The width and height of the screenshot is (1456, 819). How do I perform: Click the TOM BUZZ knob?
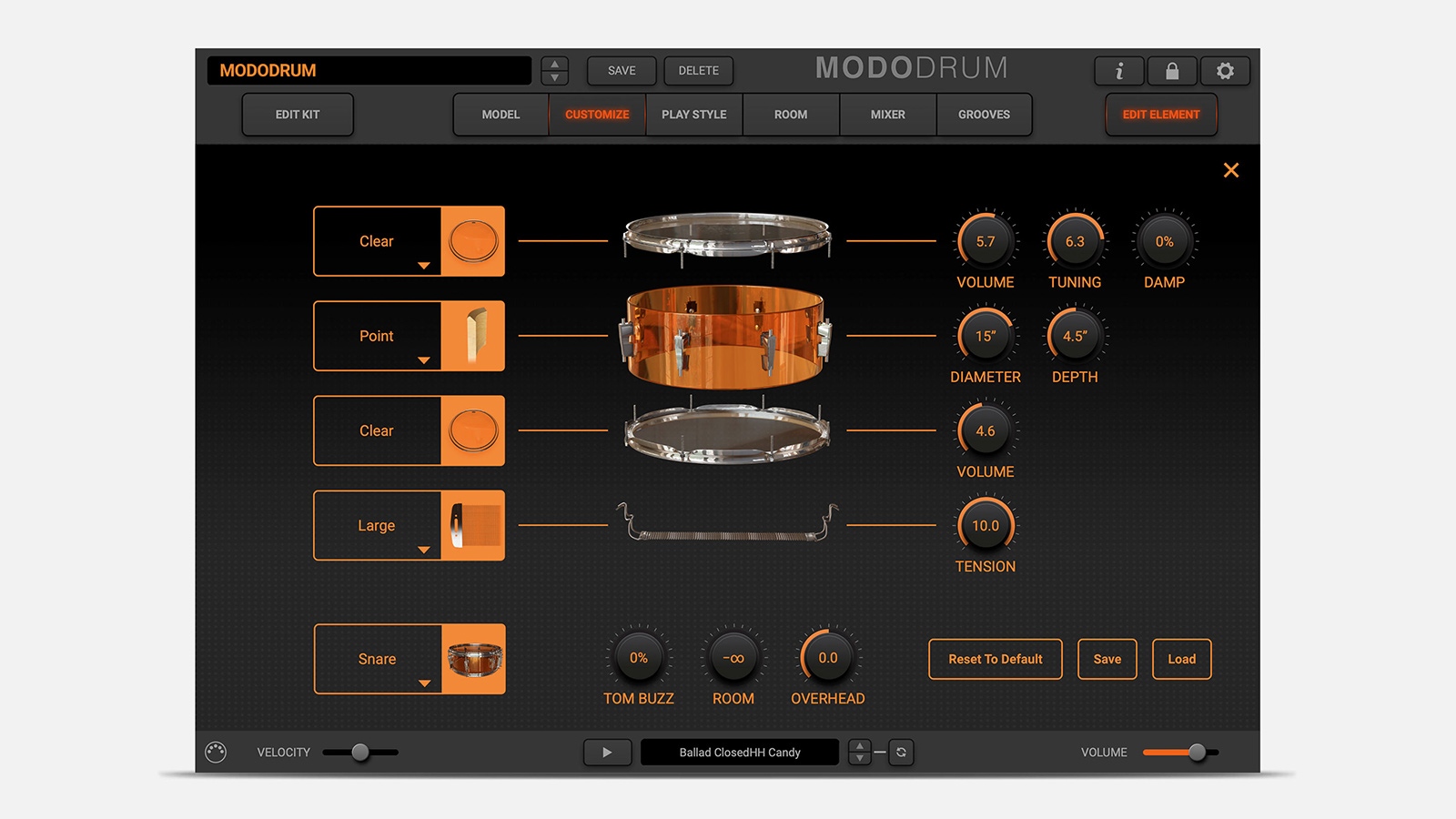(x=639, y=657)
